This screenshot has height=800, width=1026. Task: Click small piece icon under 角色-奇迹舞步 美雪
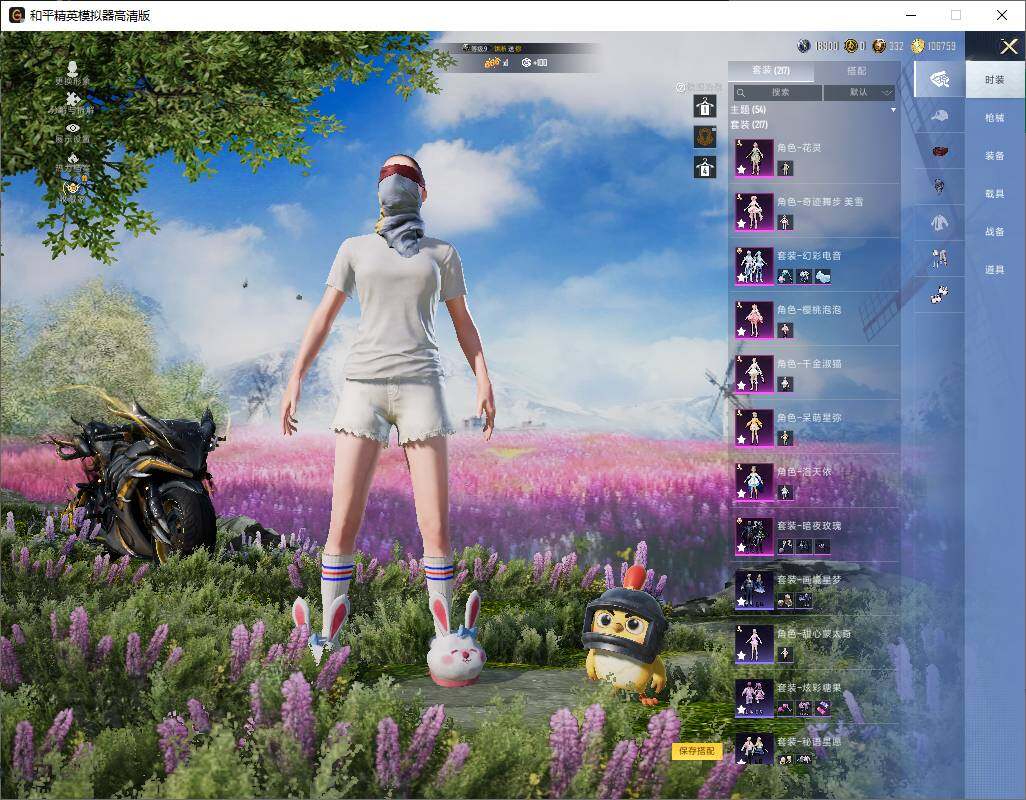pyautogui.click(x=785, y=222)
